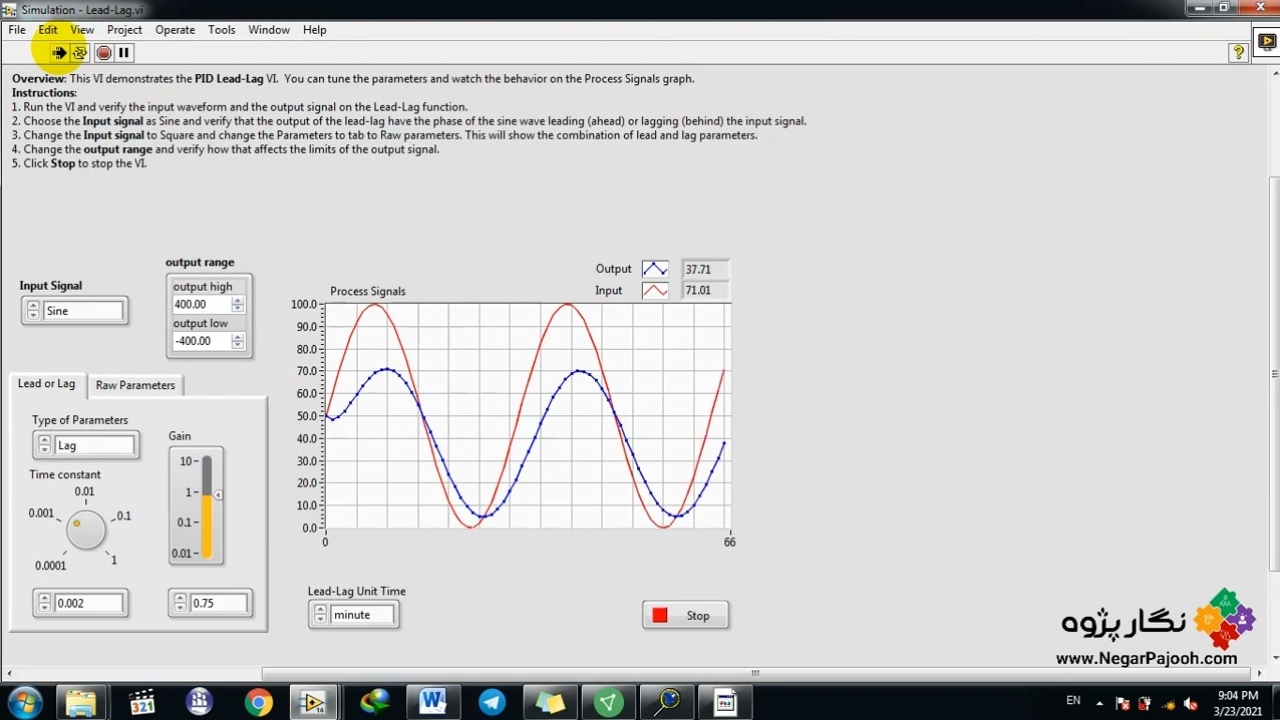Click the output high value stepper
The width and height of the screenshot is (1280, 720).
(237, 305)
